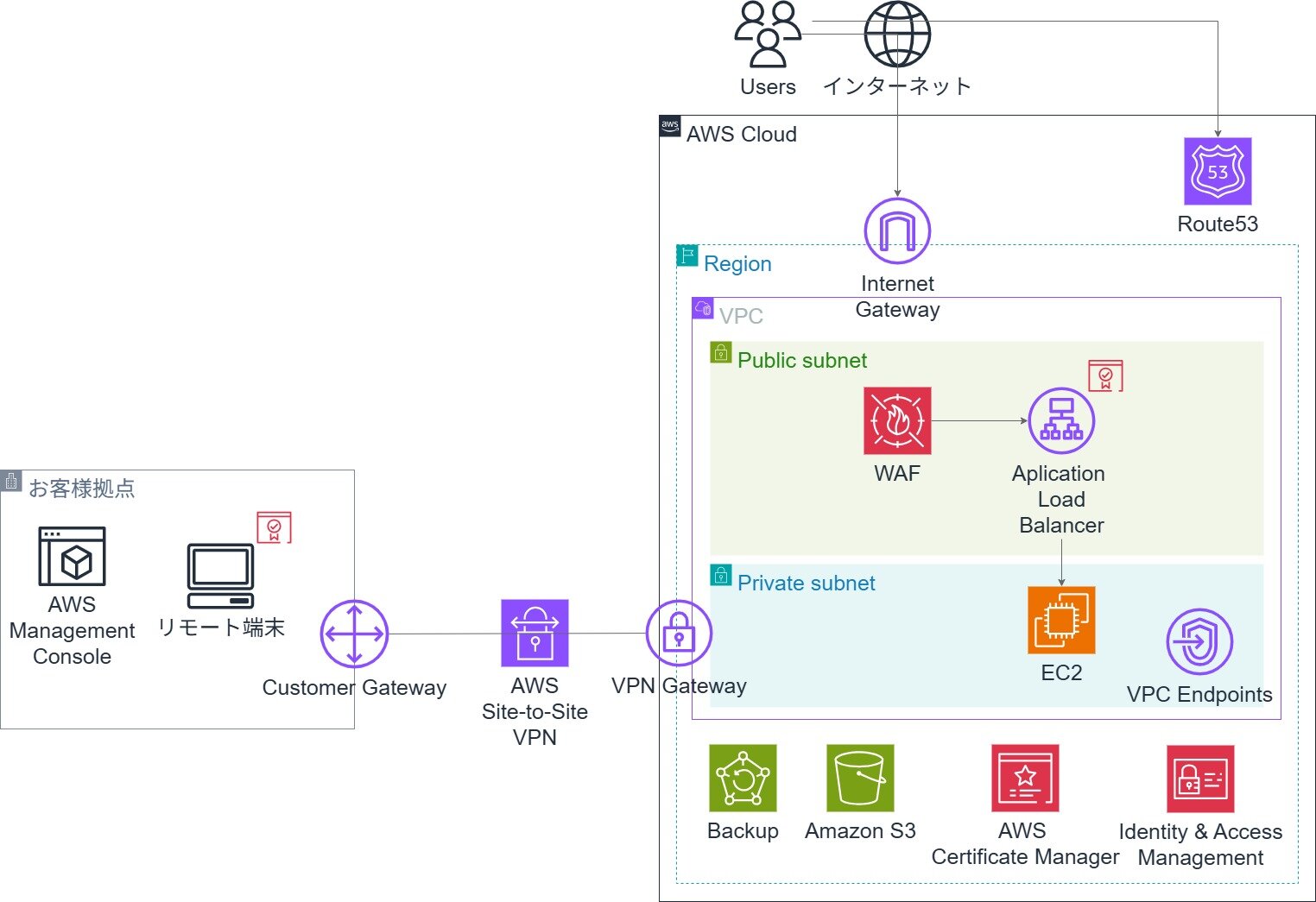Viewport: 1316px width, 902px height.
Task: Click the VPC Endpoints shield icon
Action: (x=1199, y=641)
